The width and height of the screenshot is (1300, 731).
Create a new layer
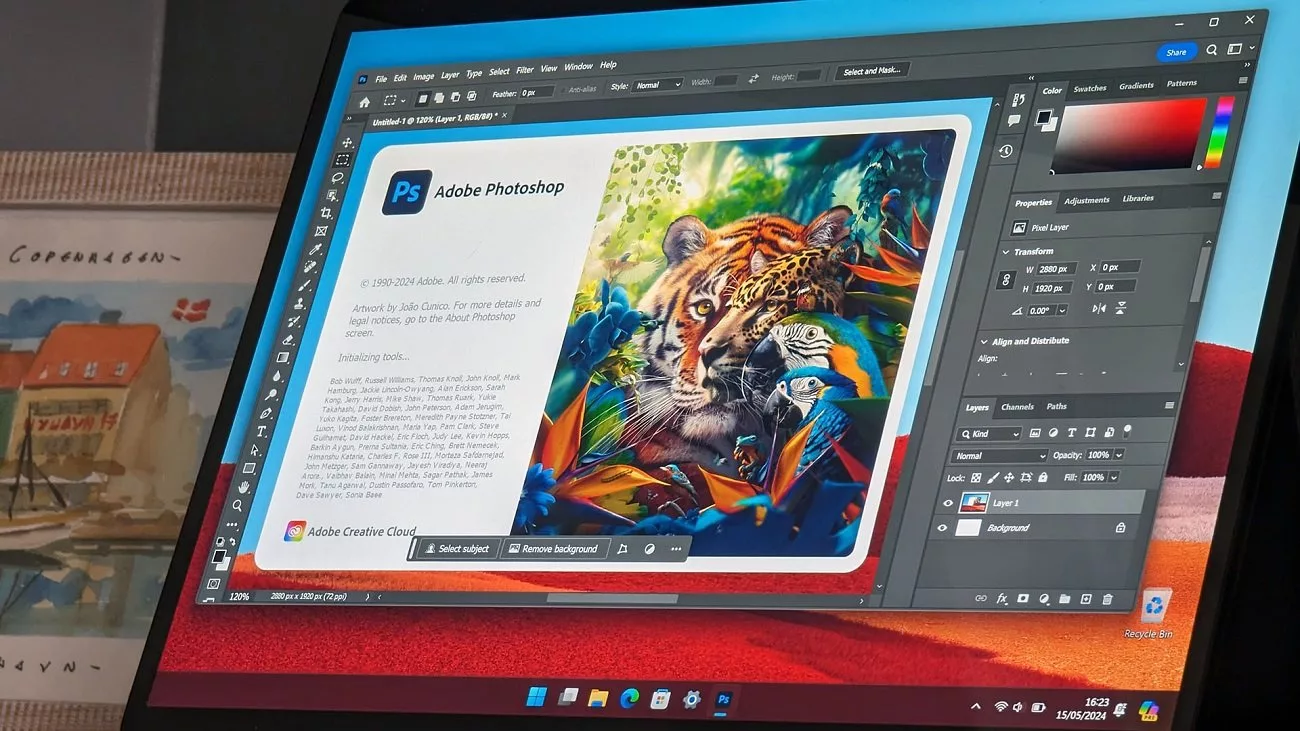(x=1086, y=599)
